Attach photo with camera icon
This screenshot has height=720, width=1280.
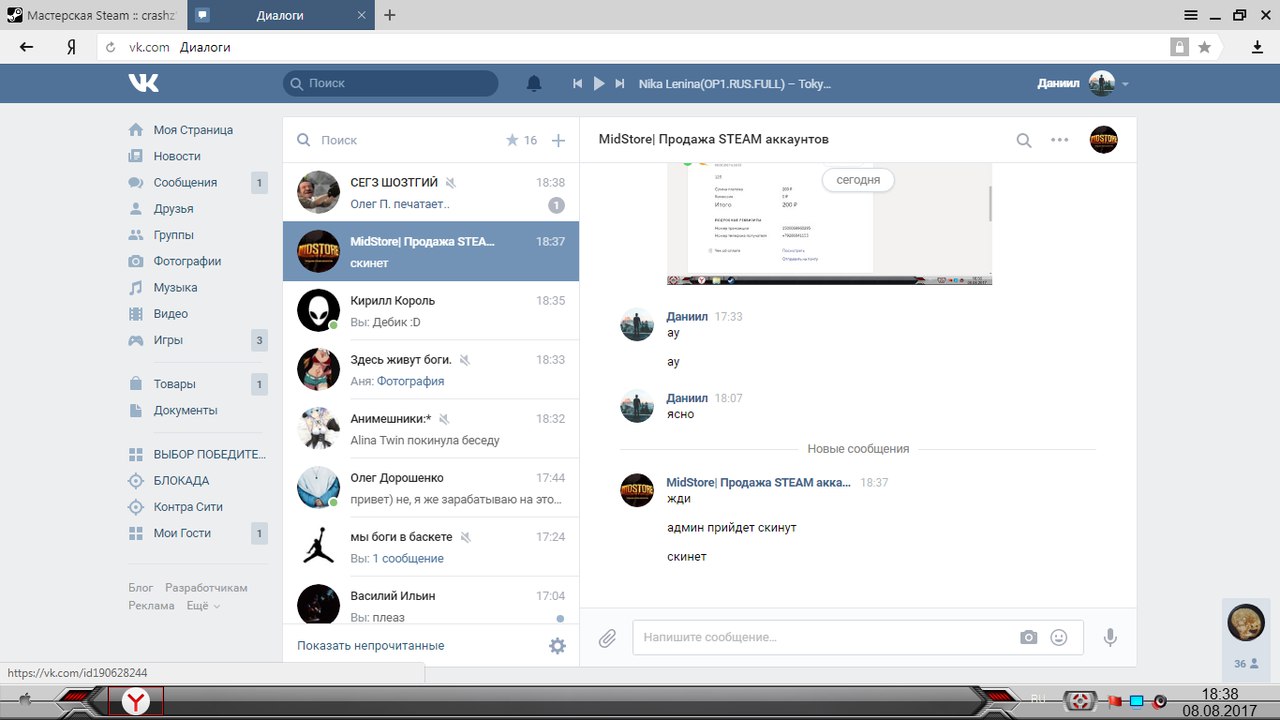(x=1029, y=637)
